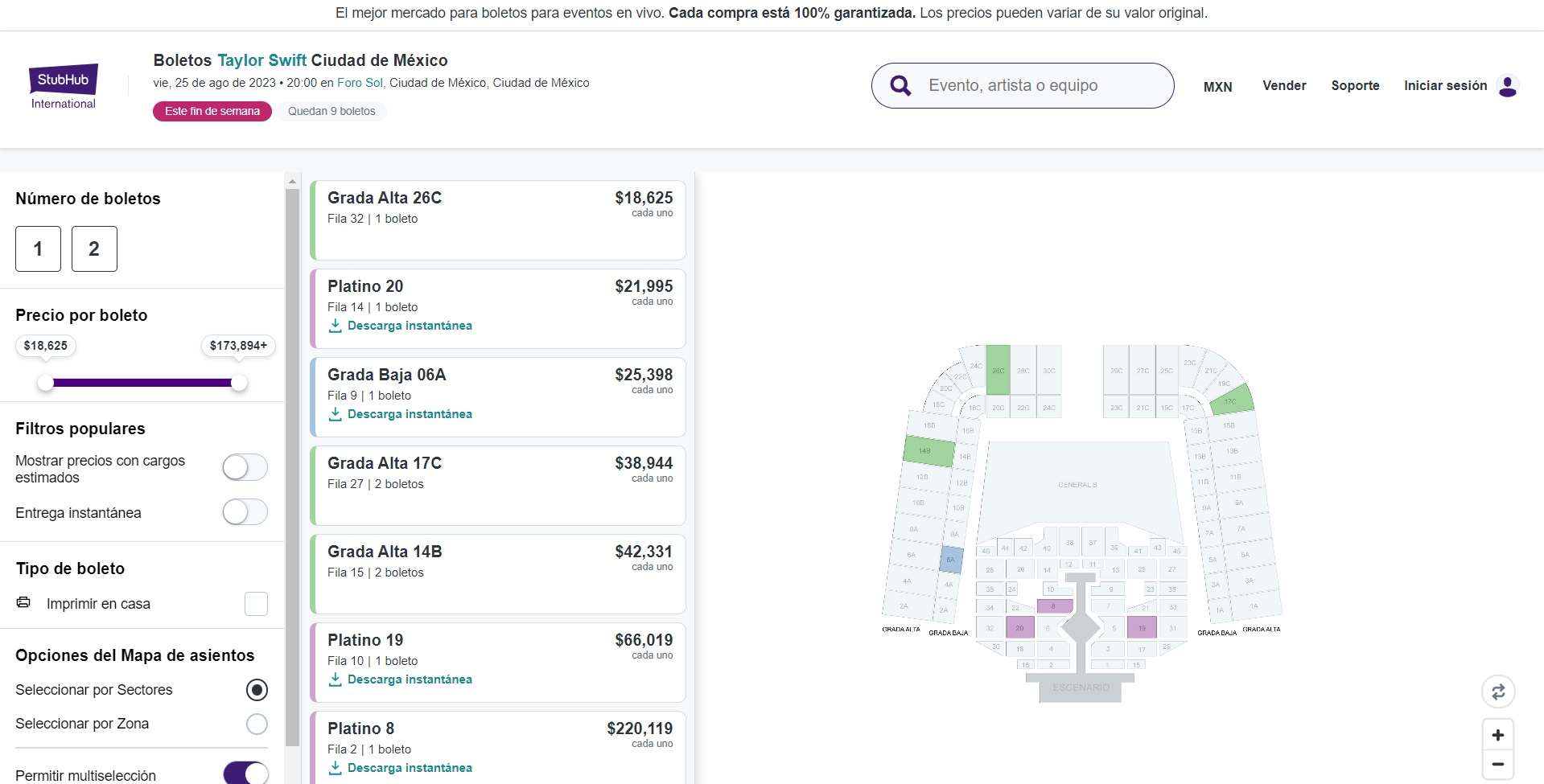The width and height of the screenshot is (1544, 784).
Task: Click minimum price slider handle
Action: point(46,383)
